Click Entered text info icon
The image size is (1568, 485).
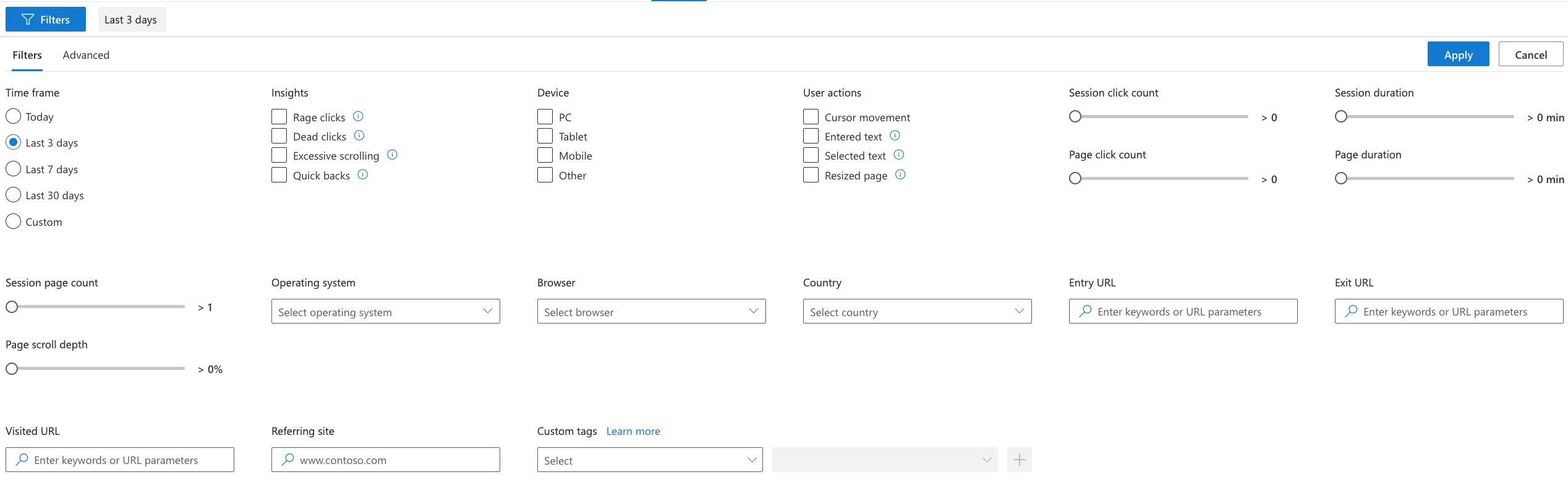tap(895, 135)
